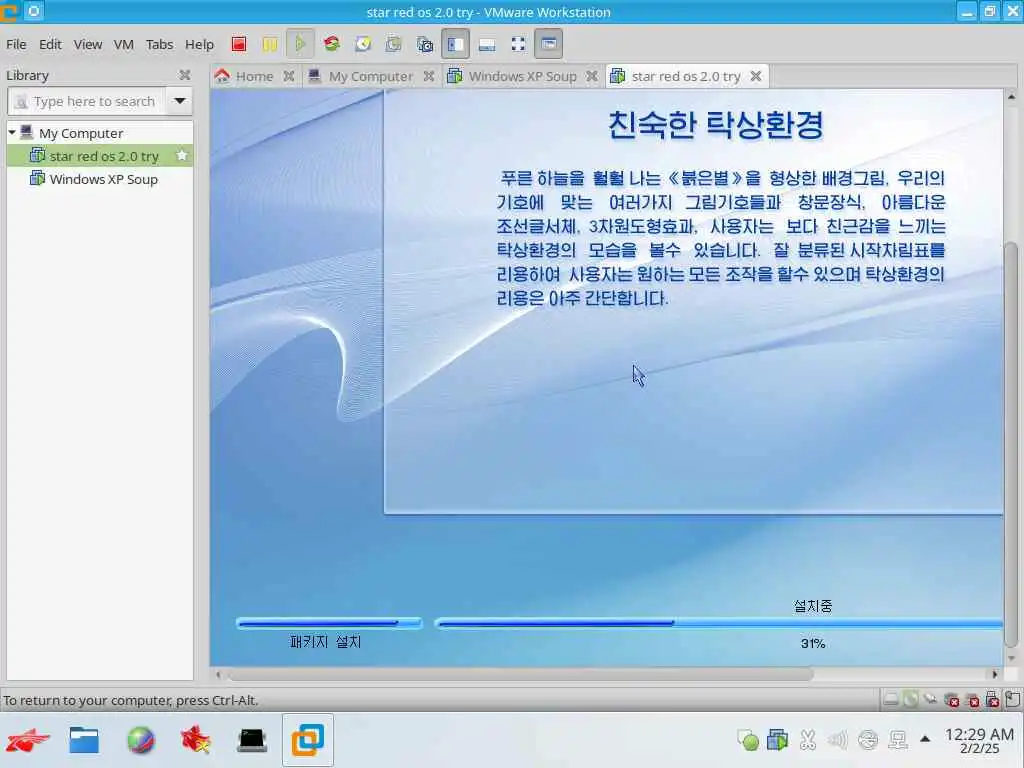Click the VMware Workstation taskbar button
Viewport: 1024px width, 768px height.
coord(308,740)
